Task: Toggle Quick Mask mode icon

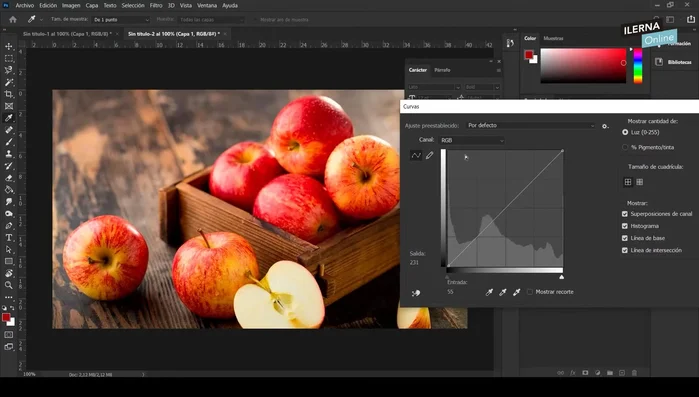Action: coord(8,335)
